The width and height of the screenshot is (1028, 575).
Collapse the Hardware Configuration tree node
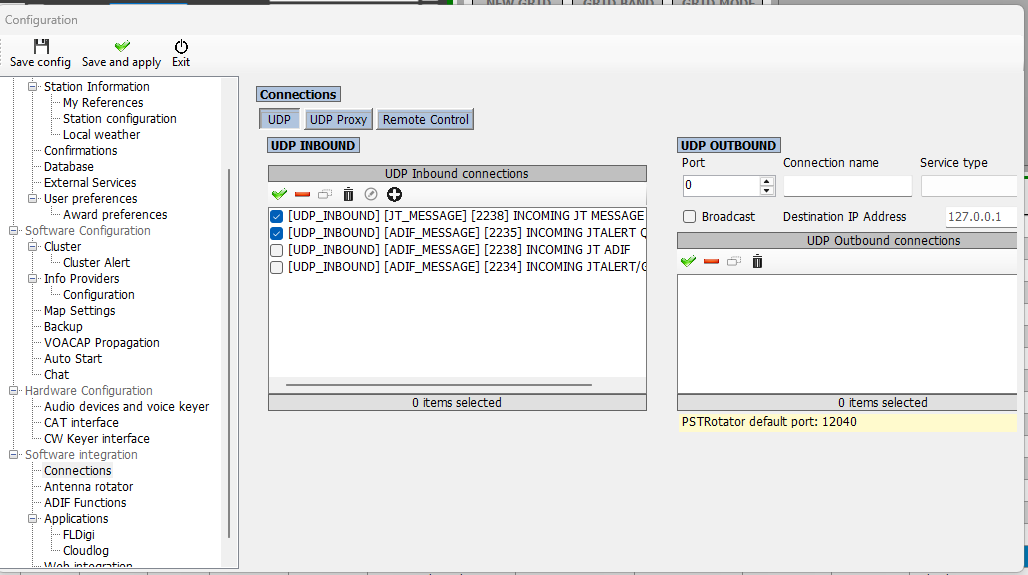[13, 391]
